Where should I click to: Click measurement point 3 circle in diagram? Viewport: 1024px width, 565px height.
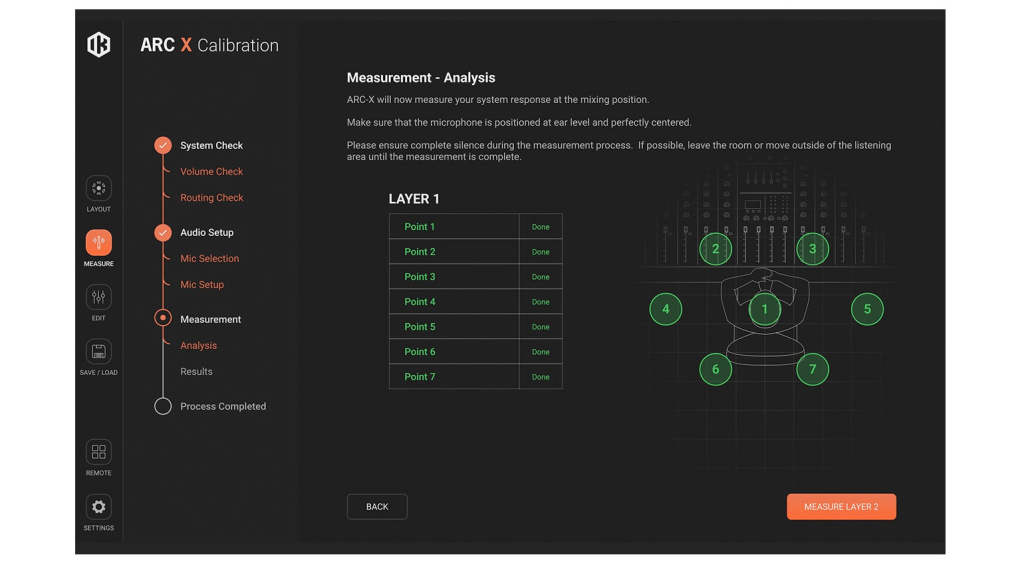812,249
